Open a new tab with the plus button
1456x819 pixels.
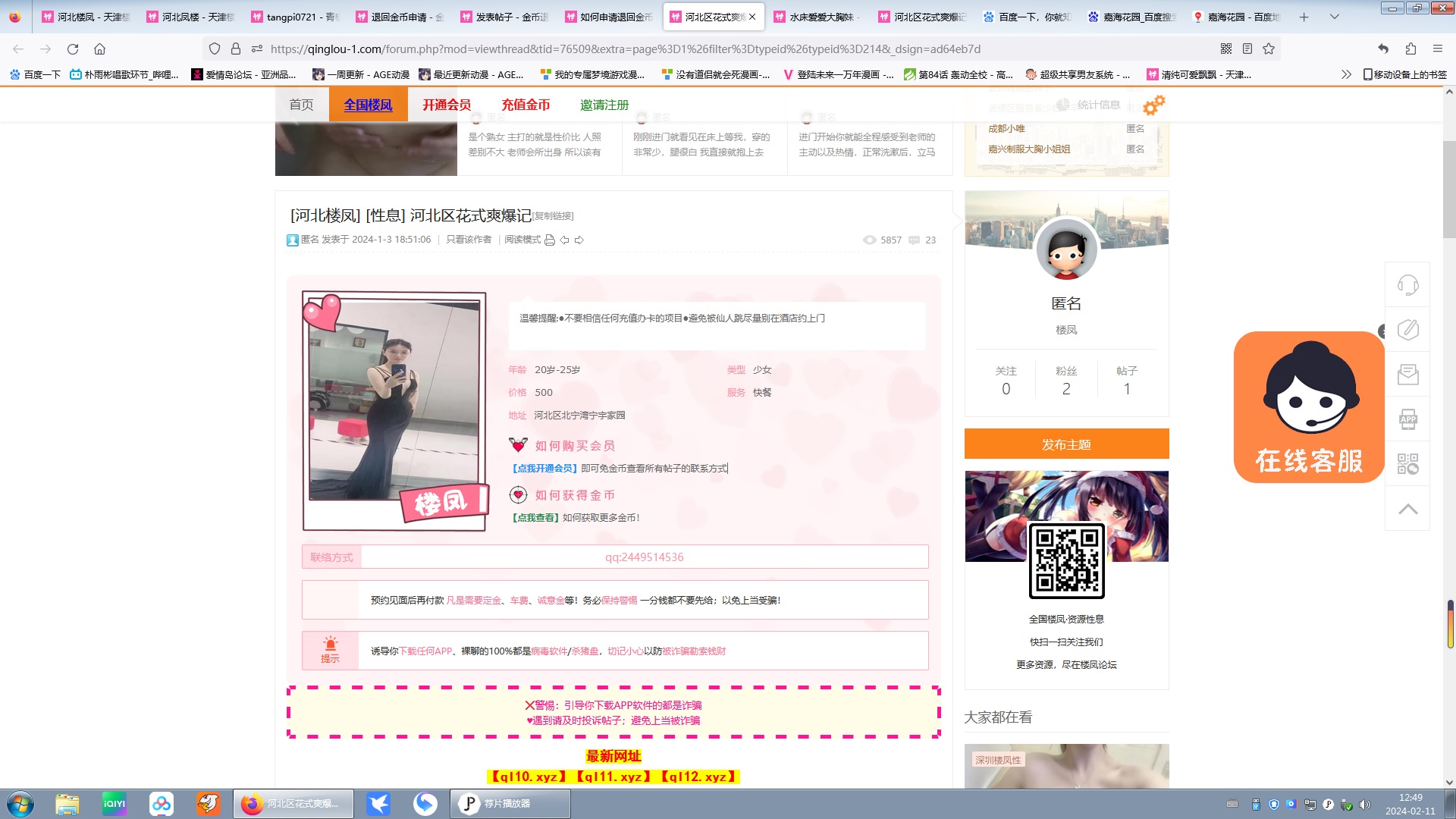tap(1304, 17)
